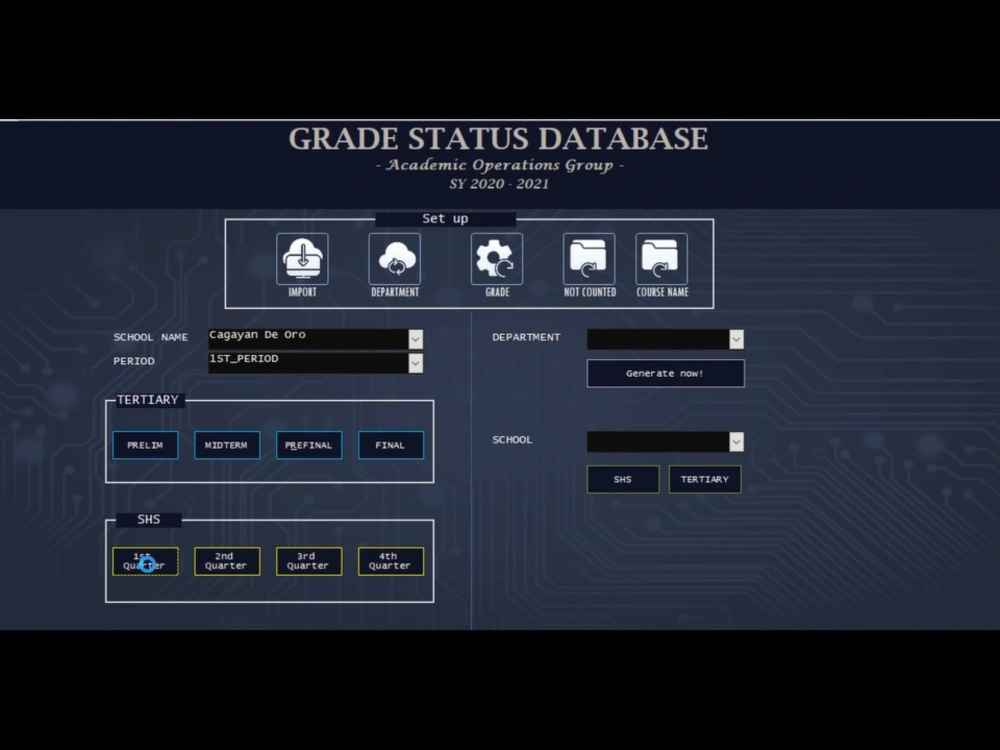Click the COURSE NAME label text
Screen dimensions: 1000x750
coord(662,292)
